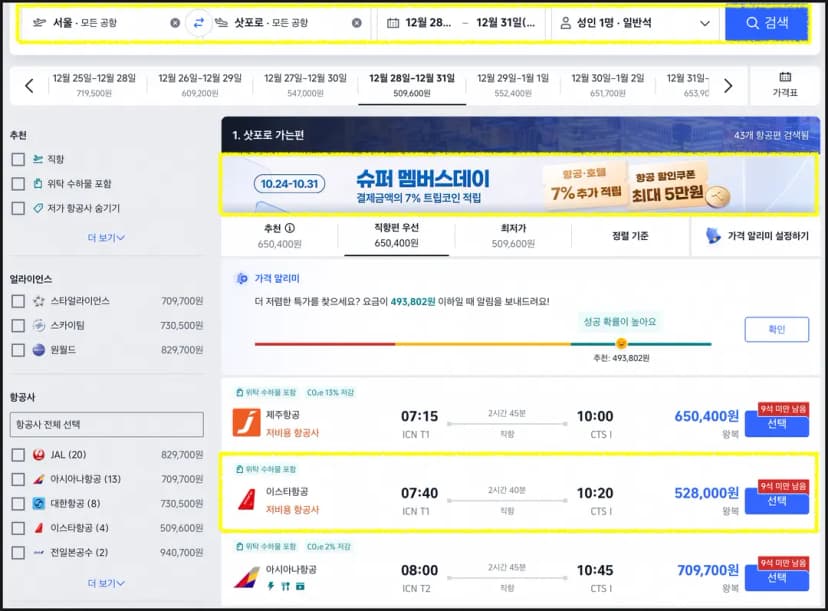The image size is (828, 611).
Task: Select 12월 30일-1월 2일 date tab
Action: click(x=608, y=85)
